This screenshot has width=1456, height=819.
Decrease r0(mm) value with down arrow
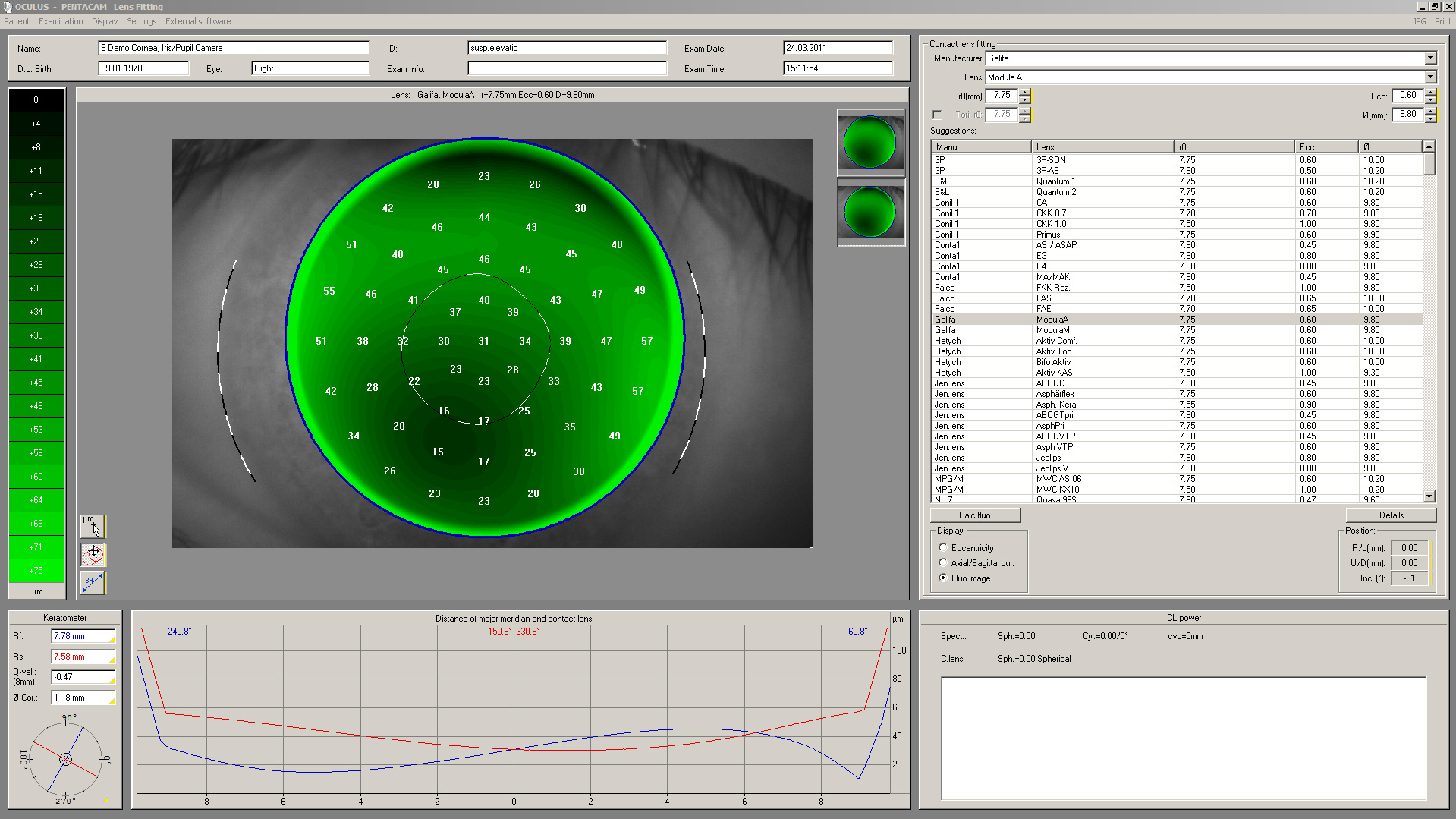1025,99
